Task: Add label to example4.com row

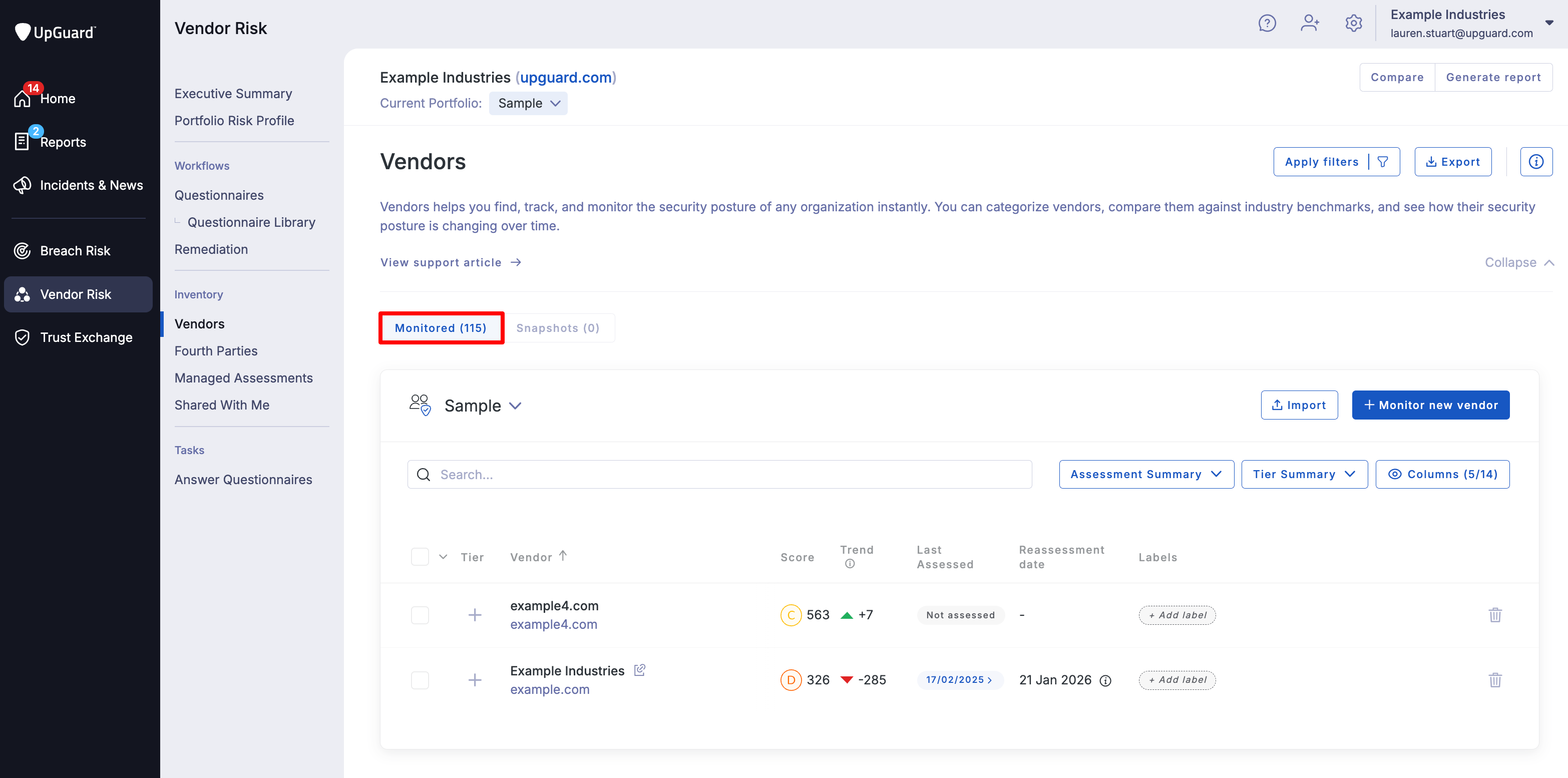Action: tap(1177, 615)
